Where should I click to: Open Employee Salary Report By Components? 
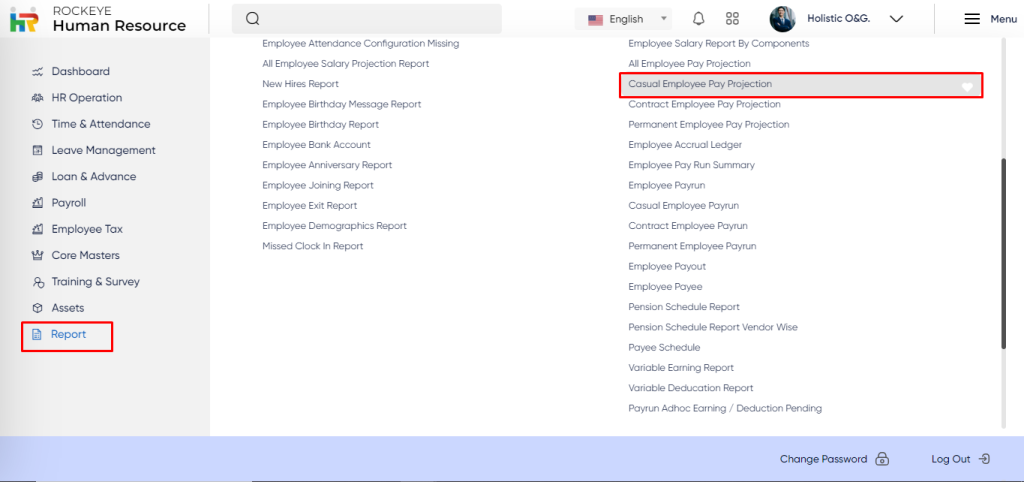(x=719, y=44)
